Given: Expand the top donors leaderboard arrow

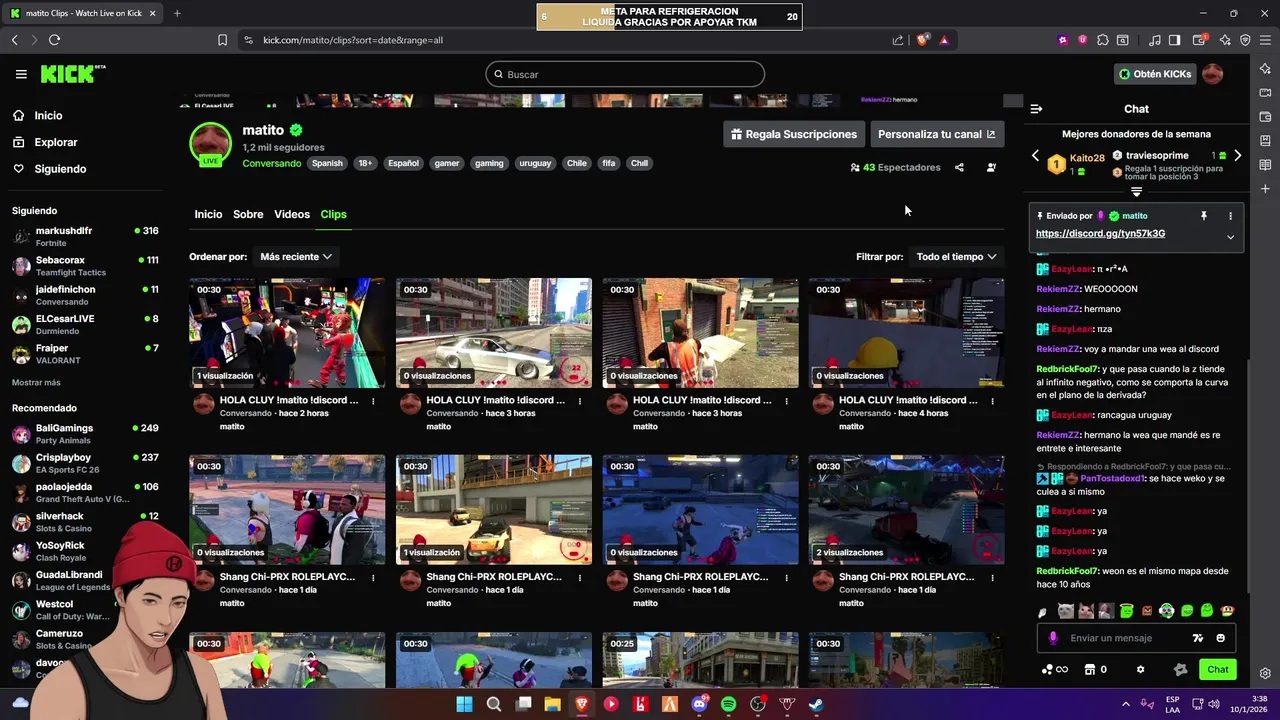Looking at the screenshot, I should click(1136, 191).
